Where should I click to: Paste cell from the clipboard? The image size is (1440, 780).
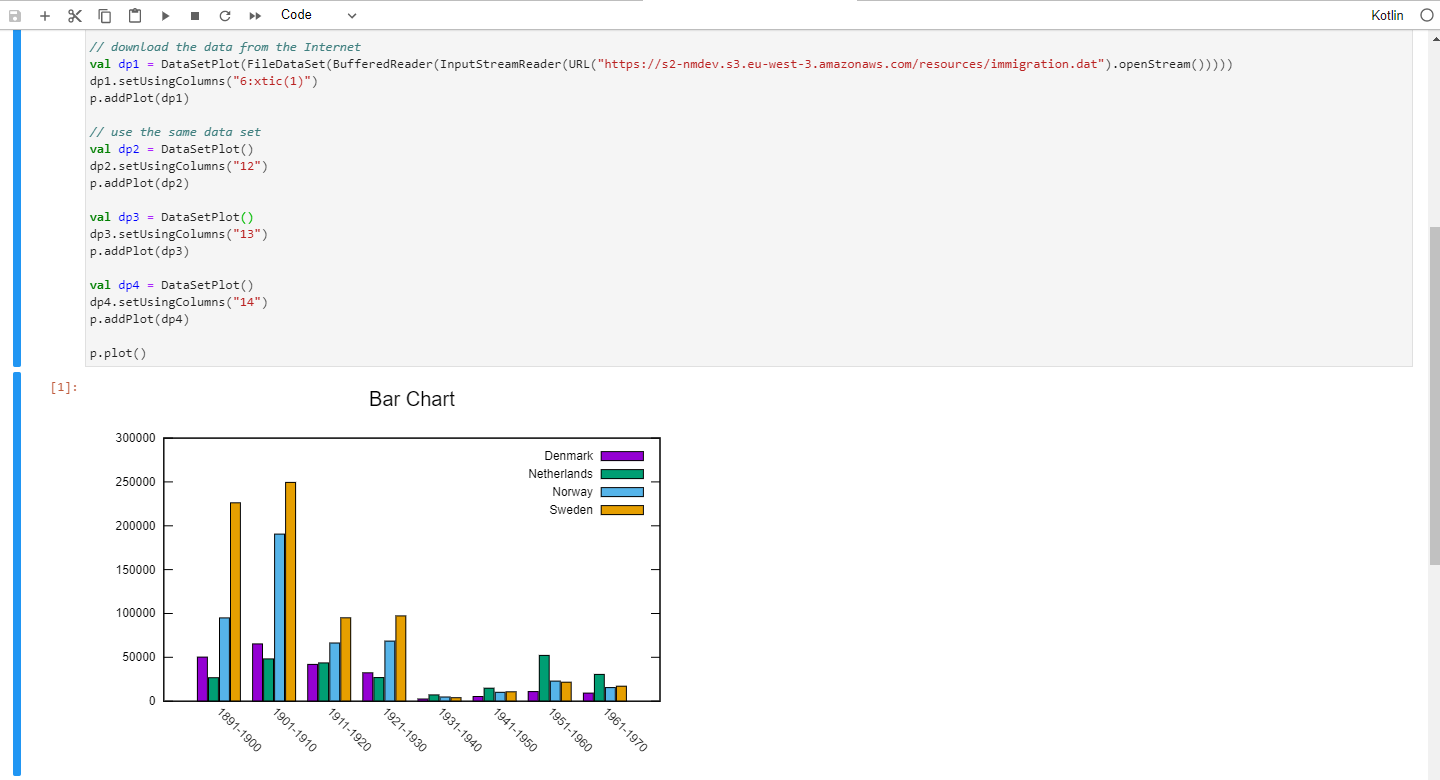coord(134,15)
